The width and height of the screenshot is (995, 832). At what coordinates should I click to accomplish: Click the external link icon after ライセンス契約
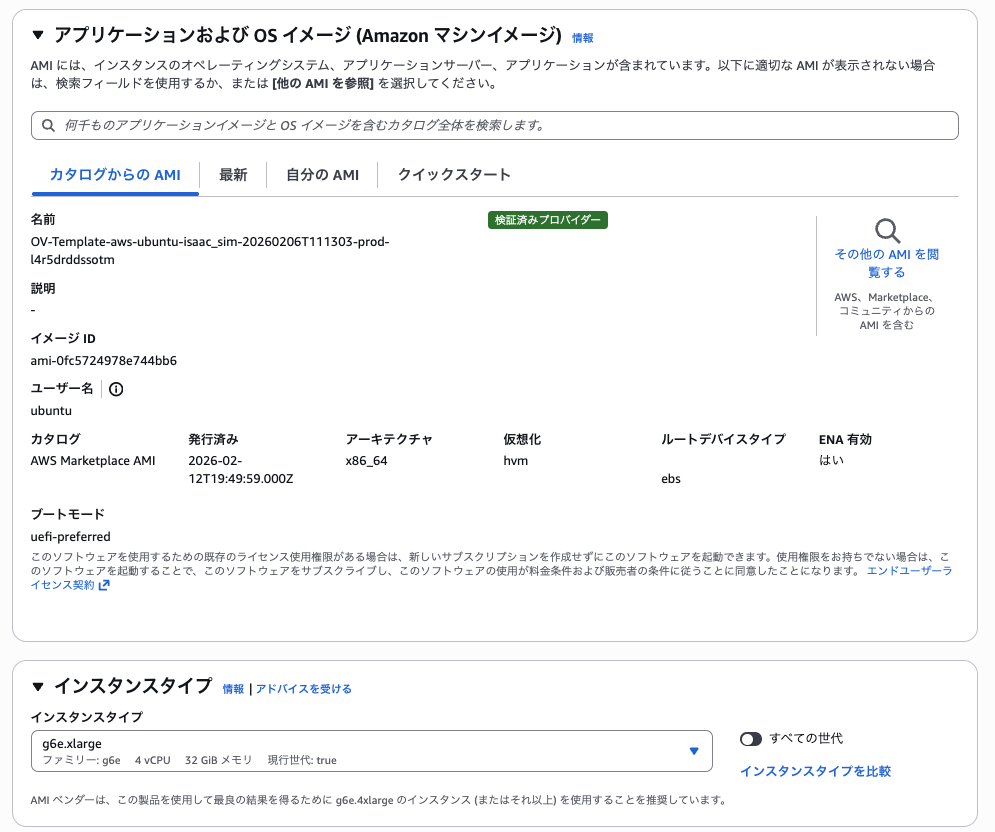[104, 585]
